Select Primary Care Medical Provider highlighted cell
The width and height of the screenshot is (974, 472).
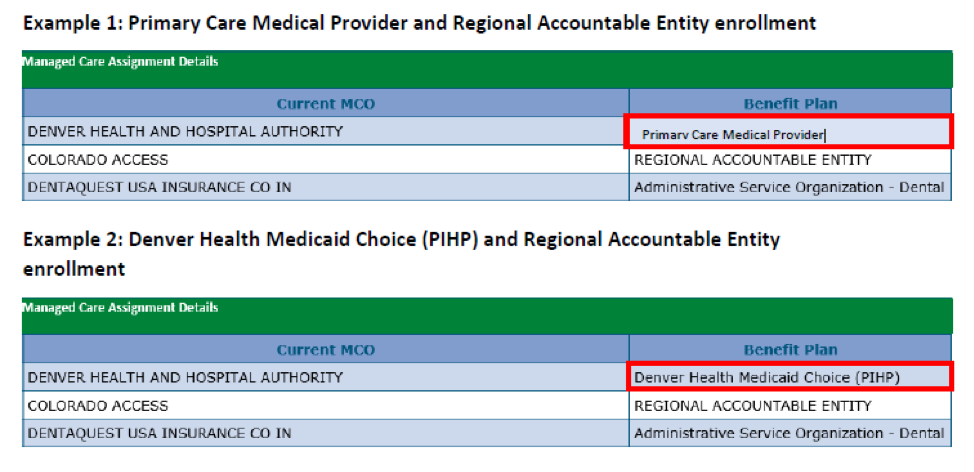[788, 132]
